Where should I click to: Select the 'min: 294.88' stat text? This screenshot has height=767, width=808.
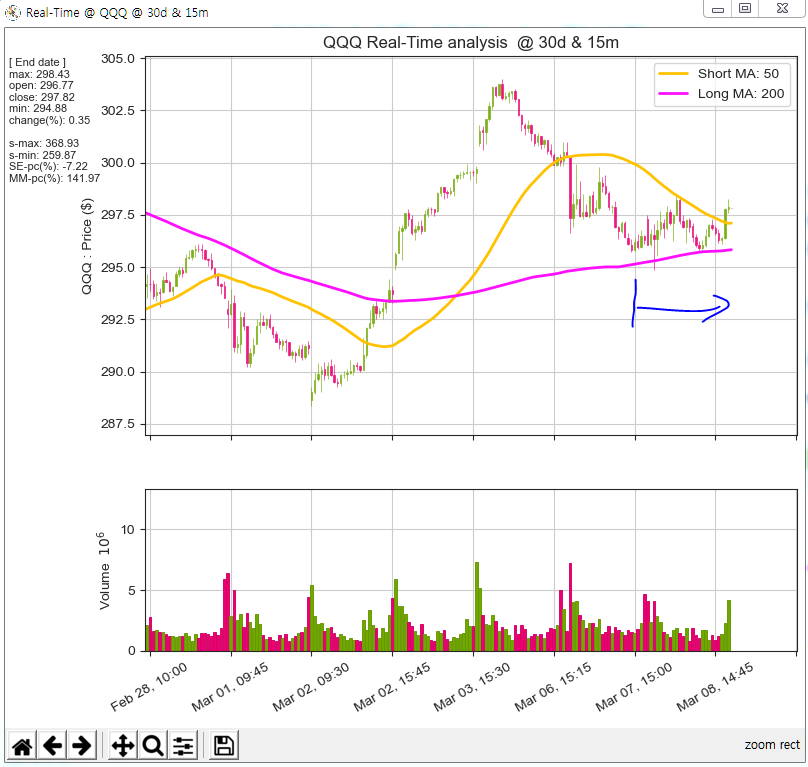click(38, 109)
